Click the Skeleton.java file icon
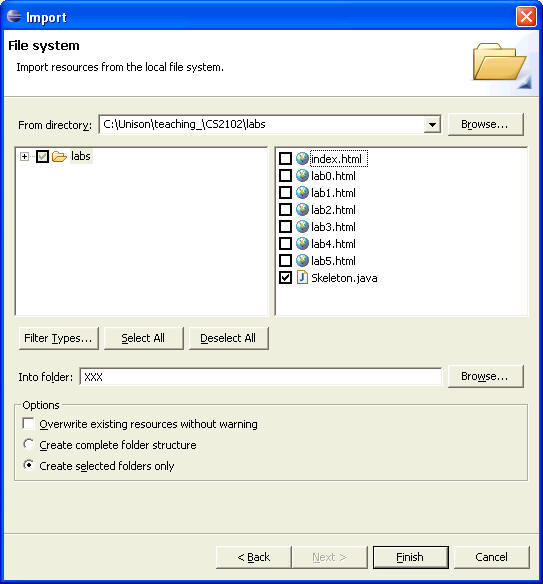Image resolution: width=543 pixels, height=584 pixels. pyautogui.click(x=302, y=277)
